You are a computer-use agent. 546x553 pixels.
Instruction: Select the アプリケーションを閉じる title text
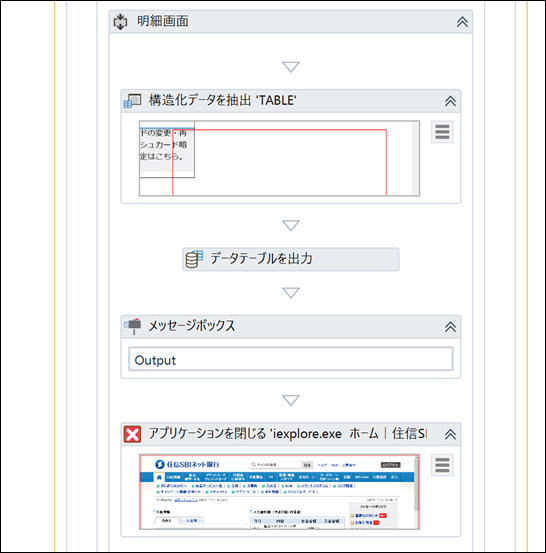pyautogui.click(x=288, y=433)
